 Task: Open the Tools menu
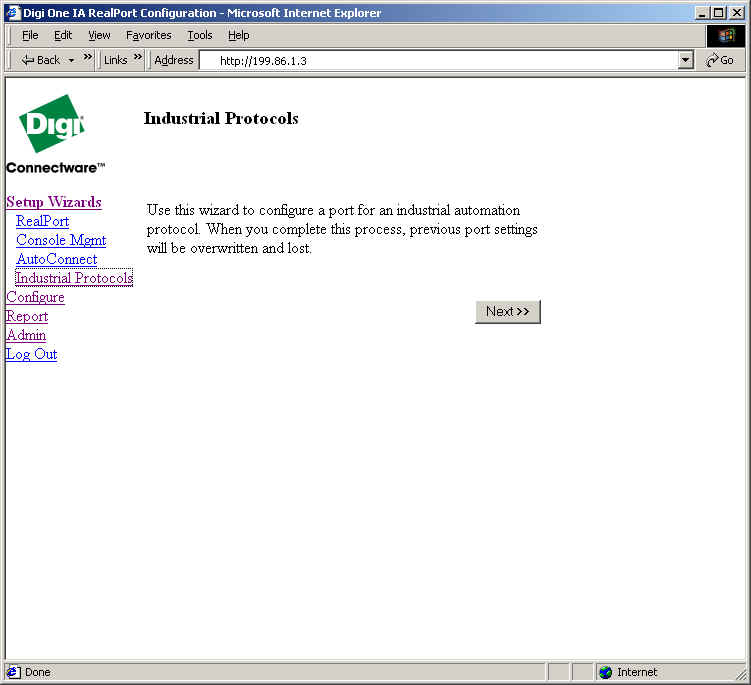200,35
